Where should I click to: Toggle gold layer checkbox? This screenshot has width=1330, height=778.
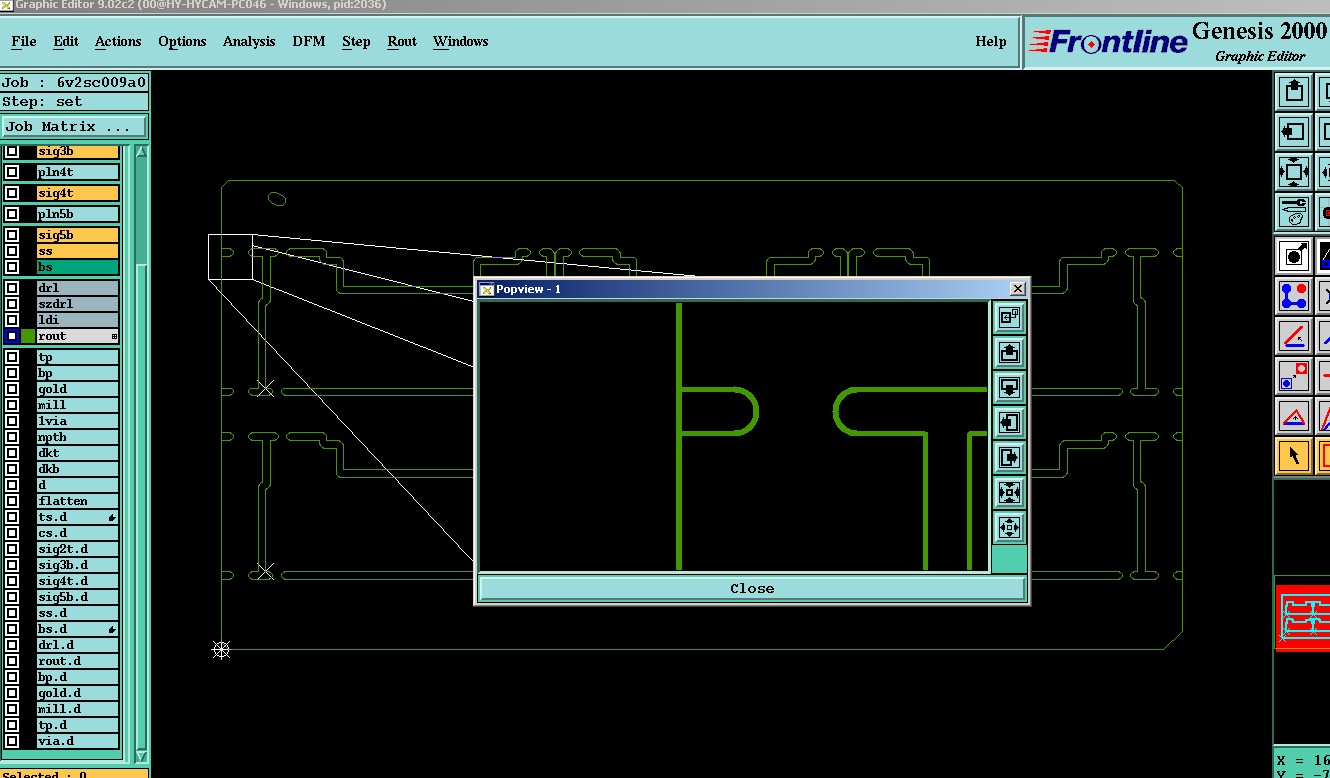click(x=12, y=389)
